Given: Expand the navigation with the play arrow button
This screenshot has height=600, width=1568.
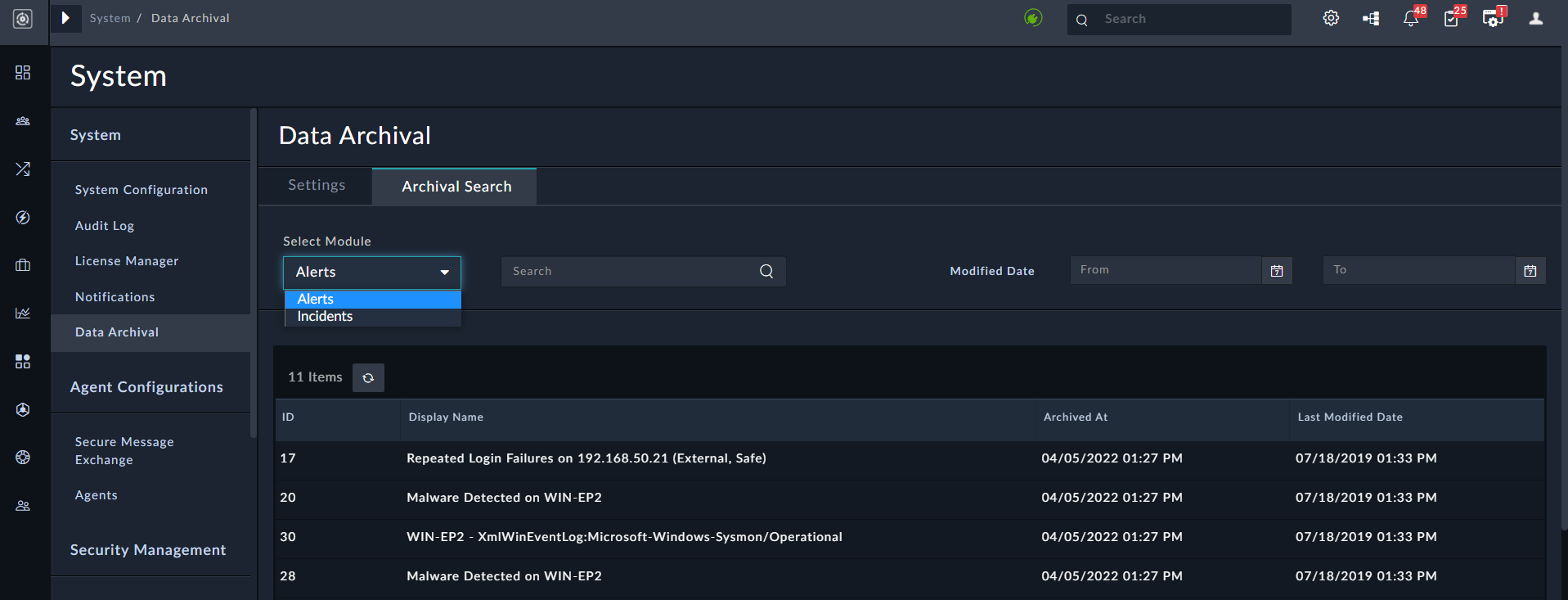Looking at the screenshot, I should (x=65, y=18).
